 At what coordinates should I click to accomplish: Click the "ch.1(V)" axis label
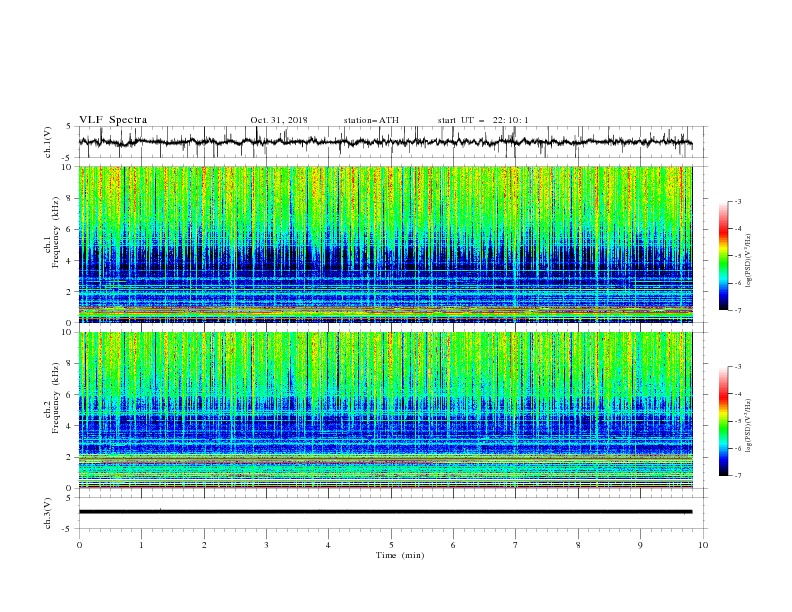[48, 142]
